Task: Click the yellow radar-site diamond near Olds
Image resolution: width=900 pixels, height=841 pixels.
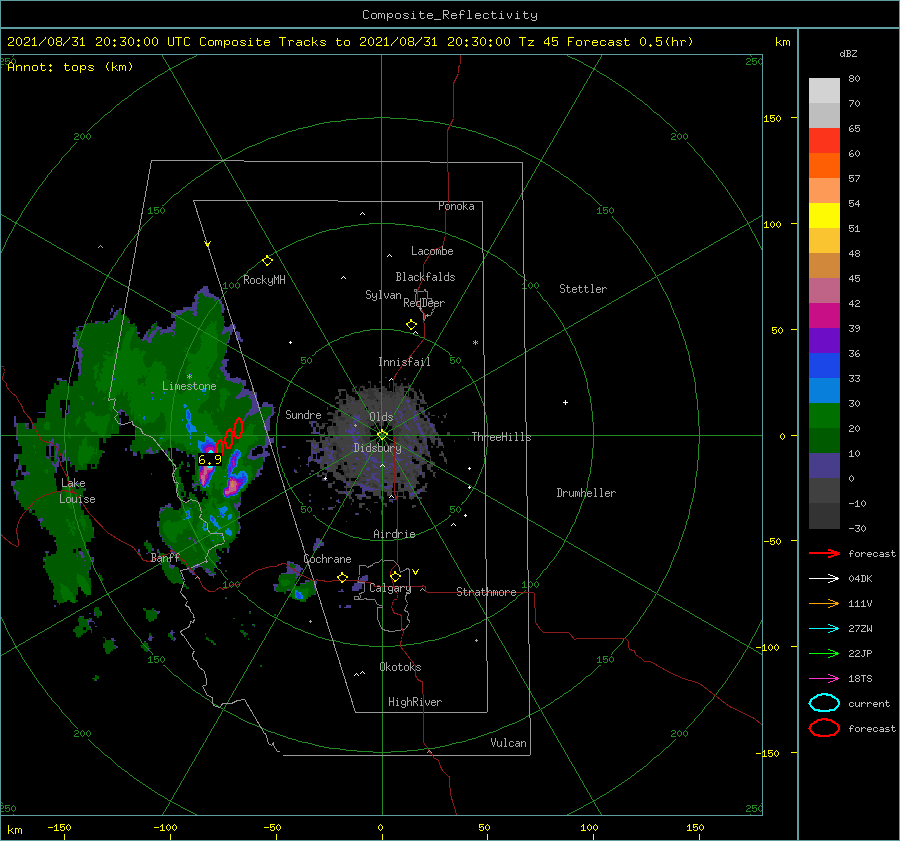Action: [382, 435]
